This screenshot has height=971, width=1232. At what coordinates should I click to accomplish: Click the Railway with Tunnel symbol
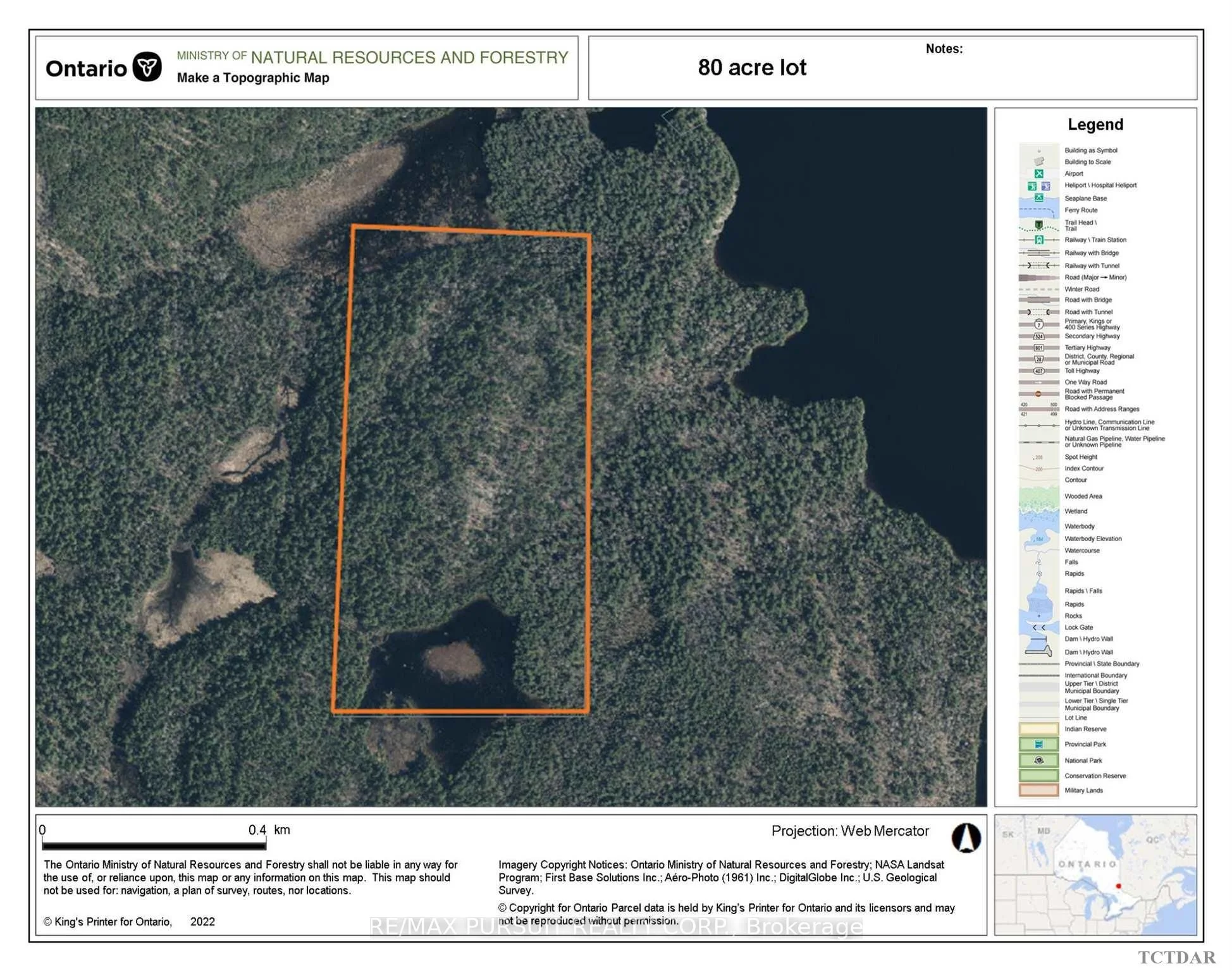point(1038,266)
